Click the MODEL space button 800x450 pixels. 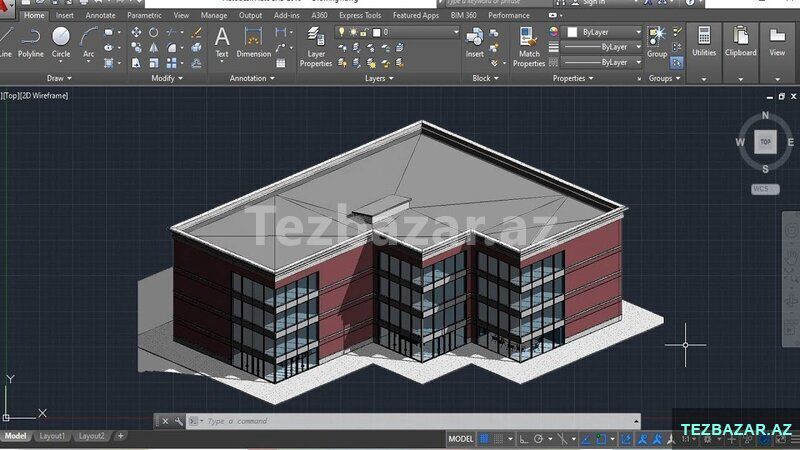pyautogui.click(x=461, y=439)
